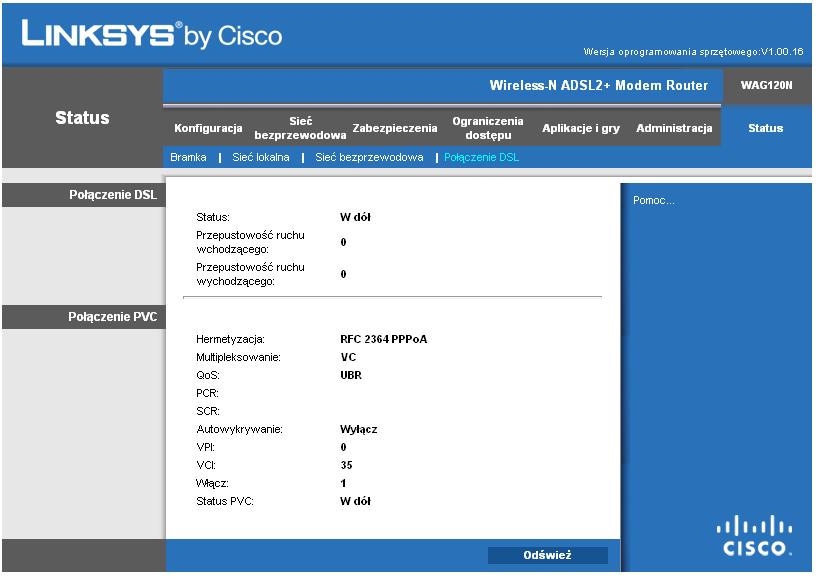Select the Ograniczenia dostępu tab
The width and height of the screenshot is (818, 577).
[x=488, y=128]
